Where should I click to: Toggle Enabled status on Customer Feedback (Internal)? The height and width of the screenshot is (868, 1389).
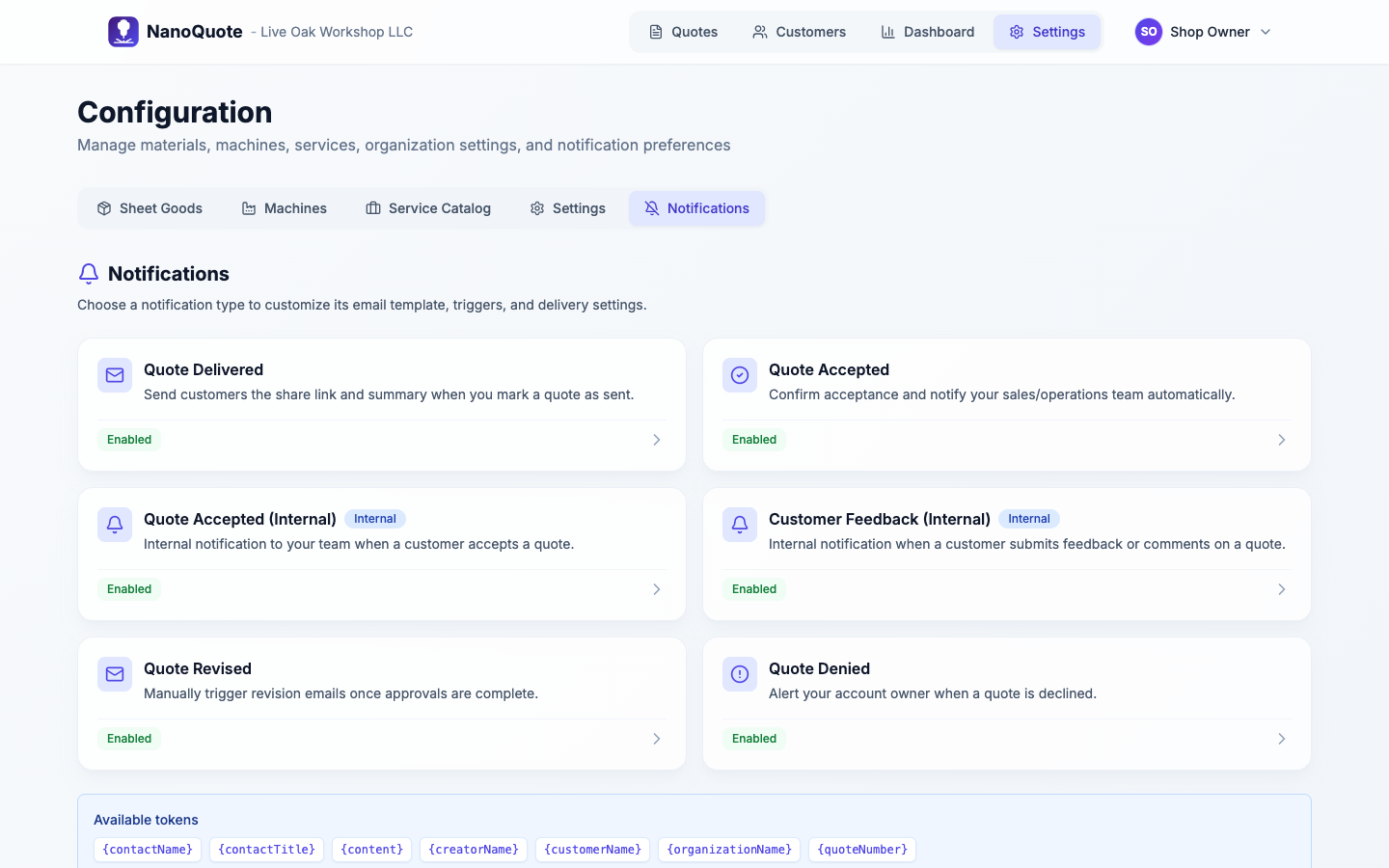(754, 588)
